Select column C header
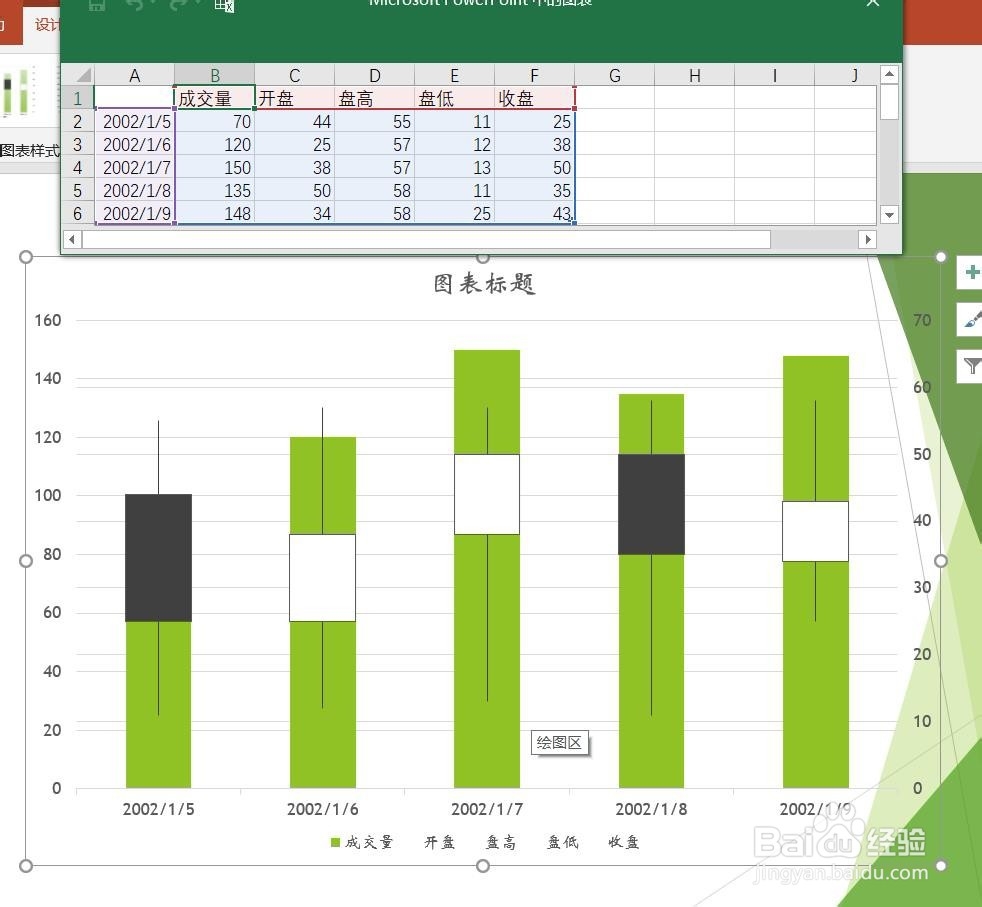 pyautogui.click(x=294, y=76)
